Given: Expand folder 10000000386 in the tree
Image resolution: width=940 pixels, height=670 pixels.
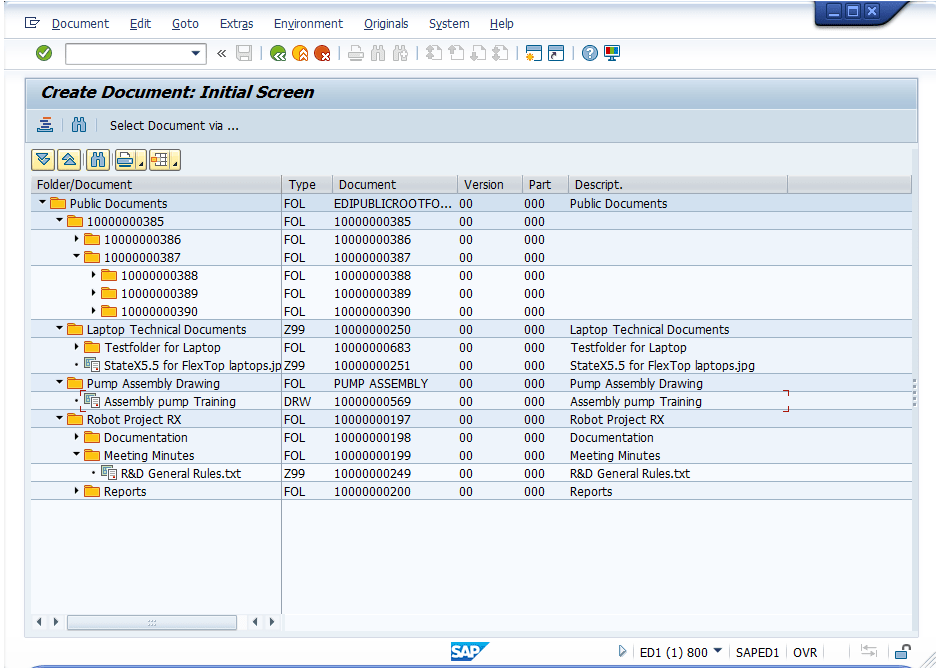Looking at the screenshot, I should 76,239.
